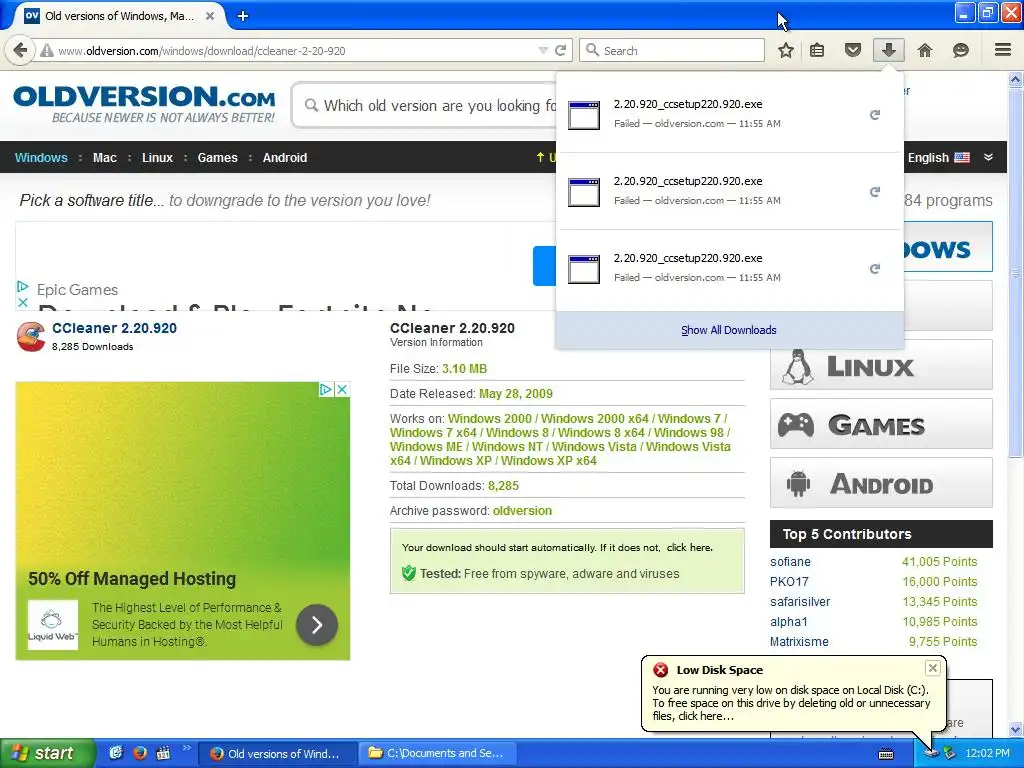Go to Firefox home page icon
The image size is (1024, 768).
tap(925, 50)
